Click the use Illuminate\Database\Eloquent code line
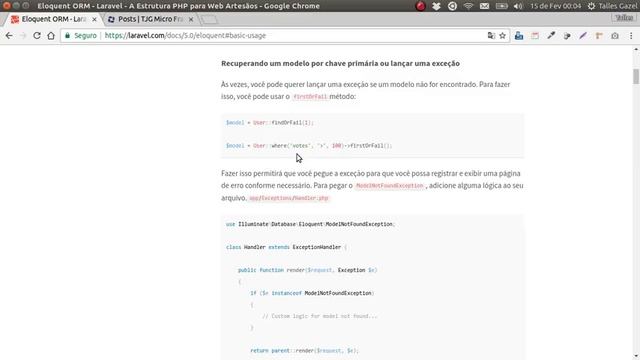Screen dimensions: 640x360 (x=310, y=224)
